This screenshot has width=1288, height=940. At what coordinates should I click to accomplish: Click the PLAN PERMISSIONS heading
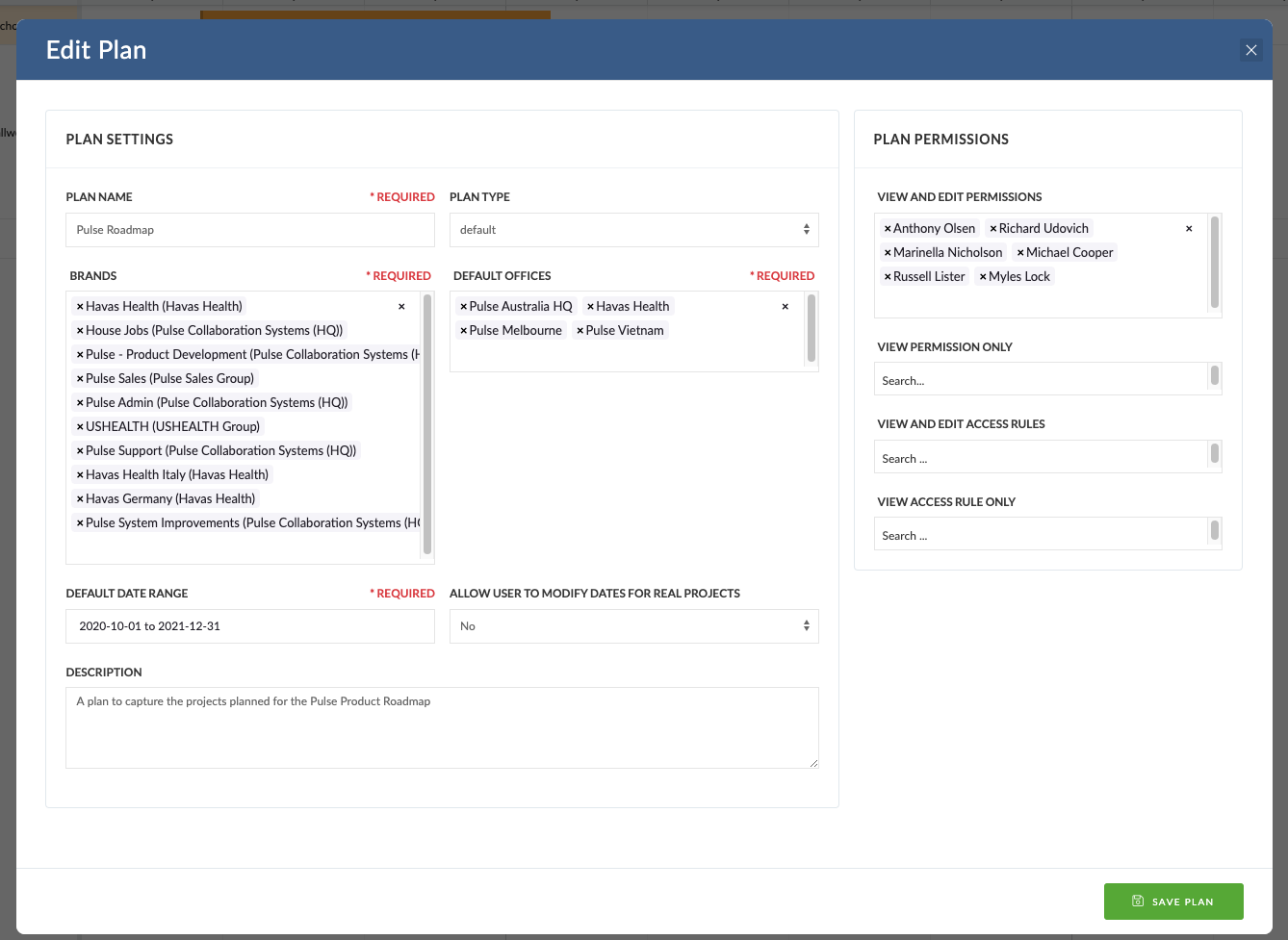coord(940,140)
